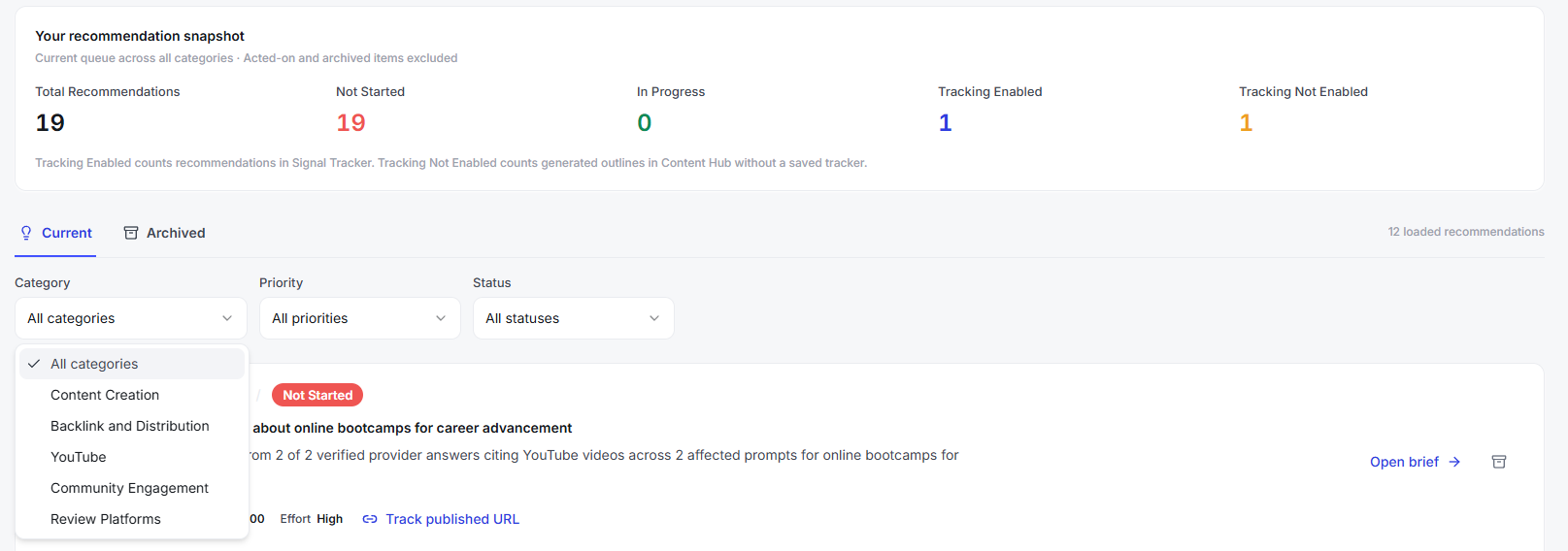Screen dimensions: 1568x551
Task: Click the Track published URL link
Action: click(441, 519)
